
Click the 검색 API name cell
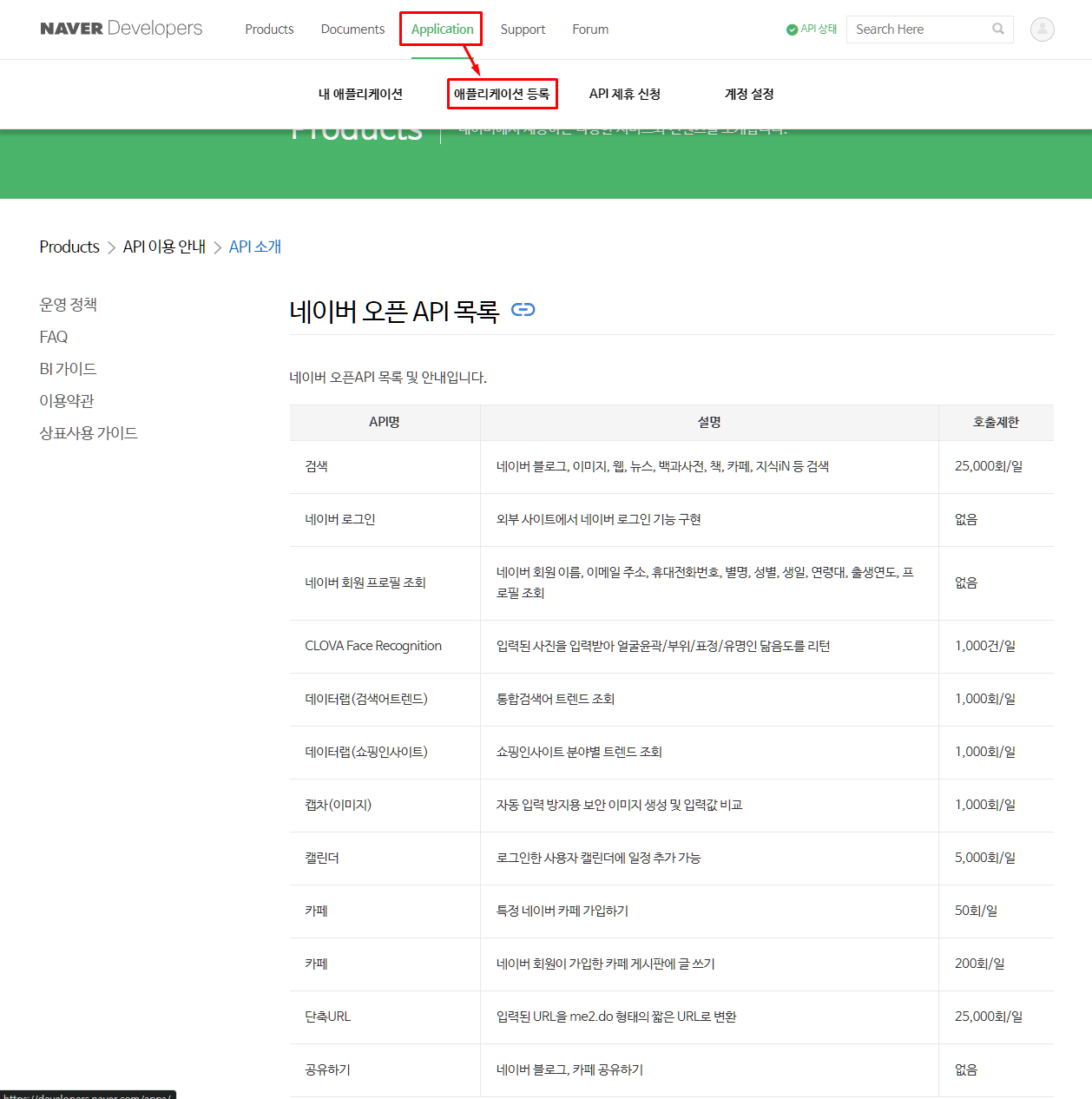(x=385, y=467)
